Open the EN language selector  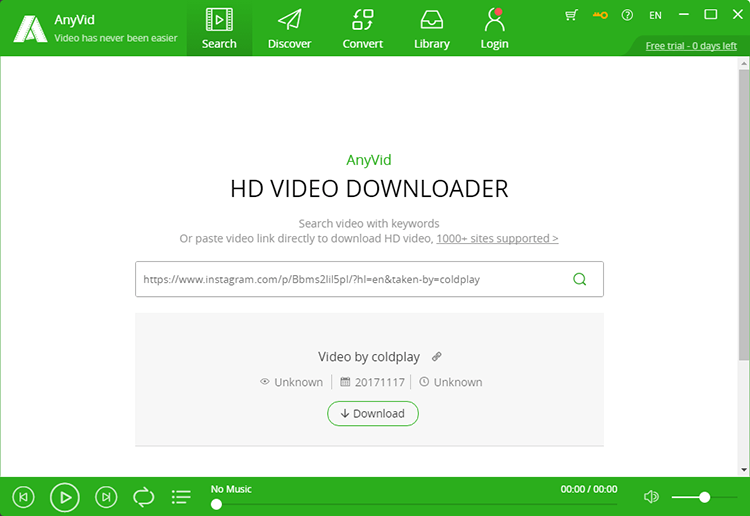coord(655,15)
